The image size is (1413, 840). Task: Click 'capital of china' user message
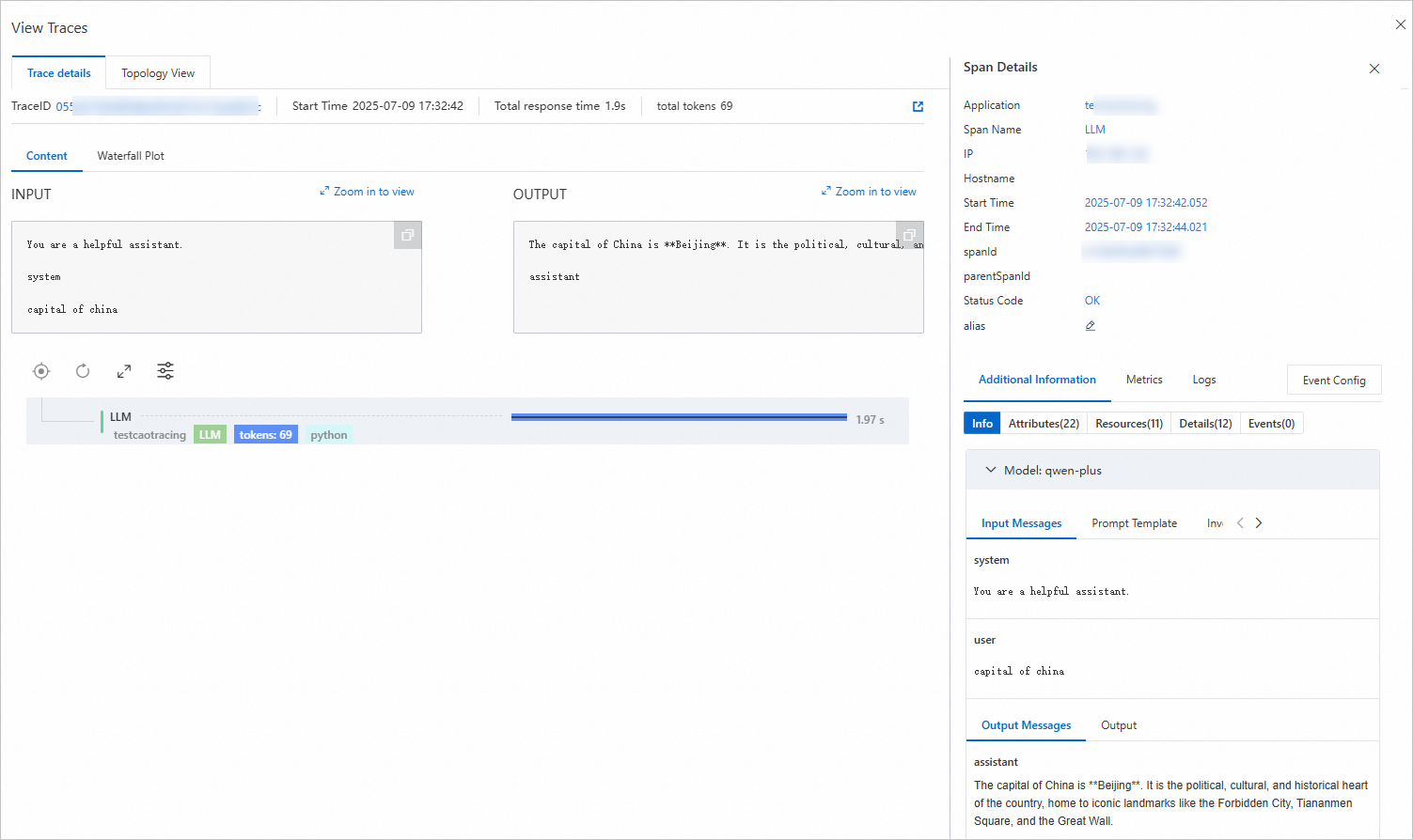1019,672
